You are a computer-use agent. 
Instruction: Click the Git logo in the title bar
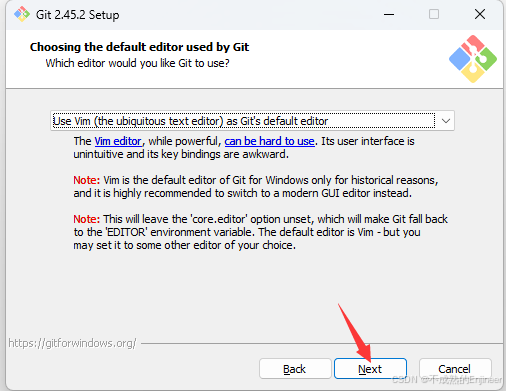click(x=22, y=14)
